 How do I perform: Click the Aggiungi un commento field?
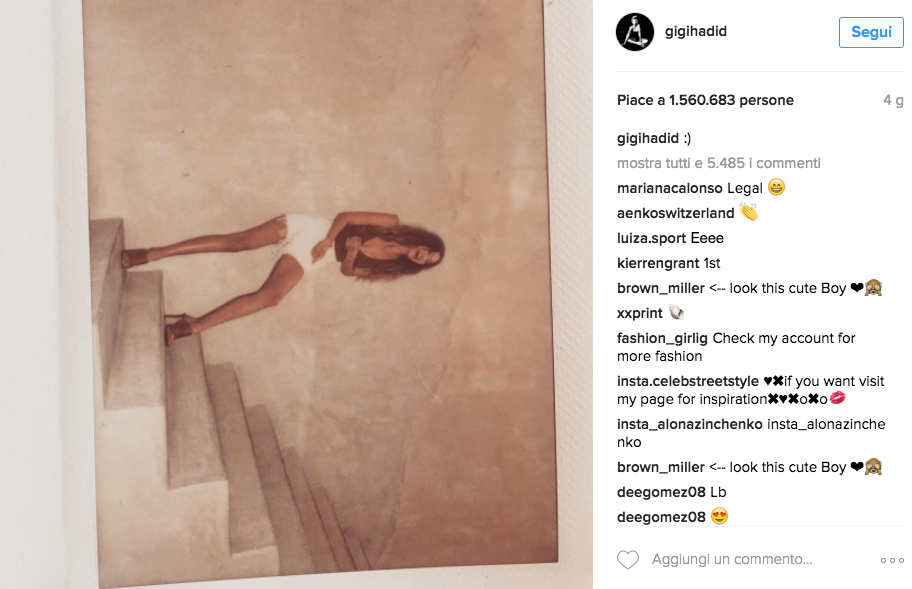coord(732,559)
